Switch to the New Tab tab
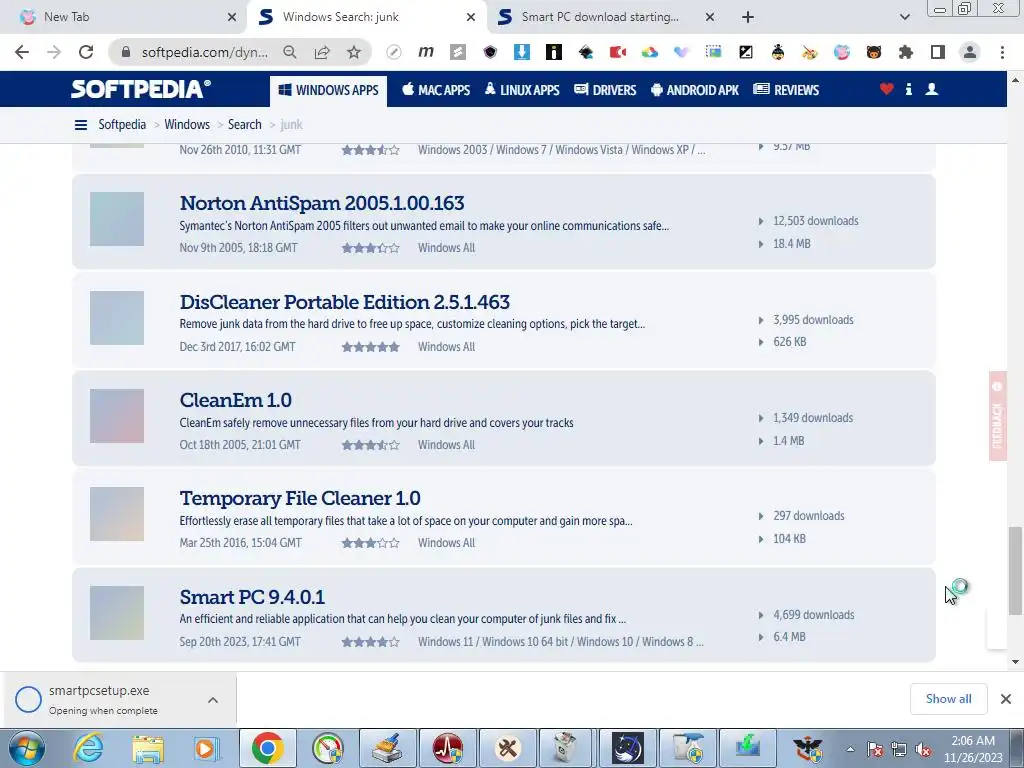The width and height of the screenshot is (1024, 768). point(123,17)
